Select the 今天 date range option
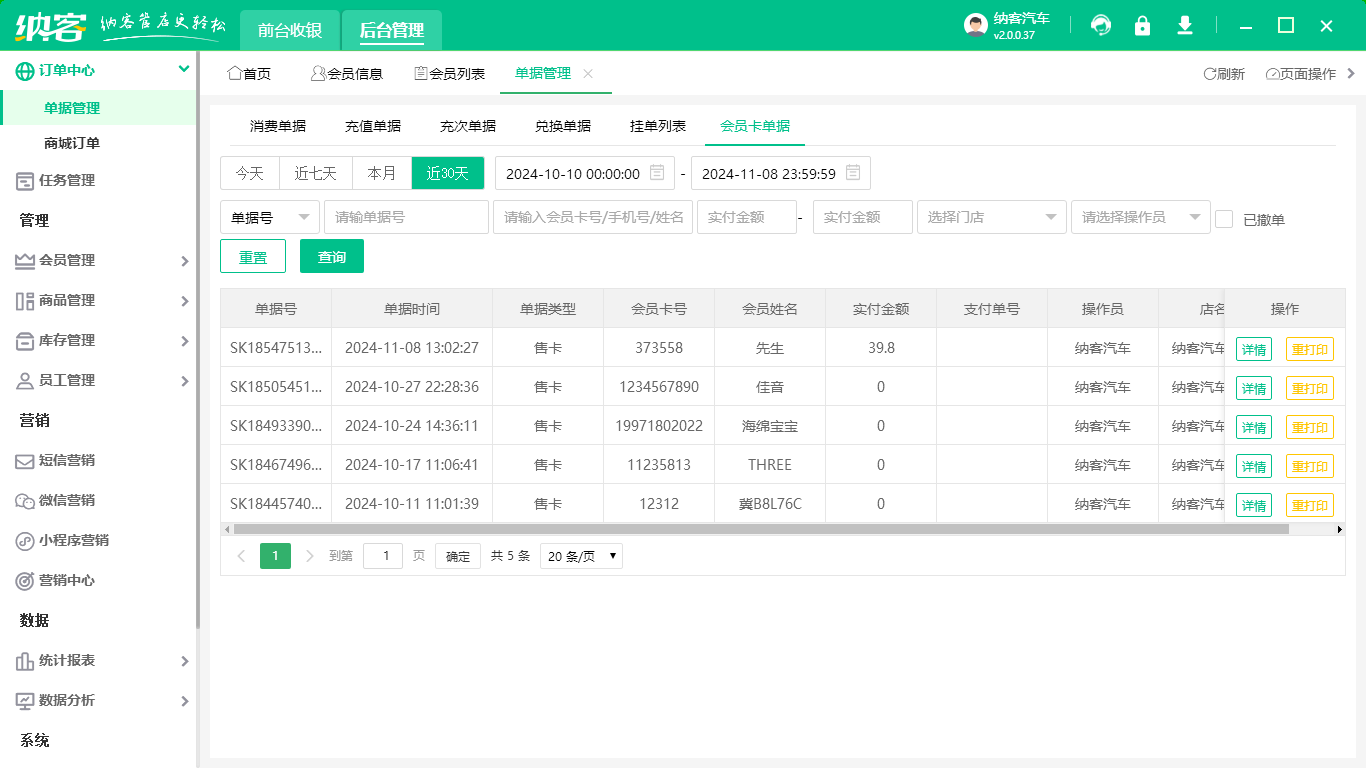1366x768 pixels. click(x=250, y=173)
